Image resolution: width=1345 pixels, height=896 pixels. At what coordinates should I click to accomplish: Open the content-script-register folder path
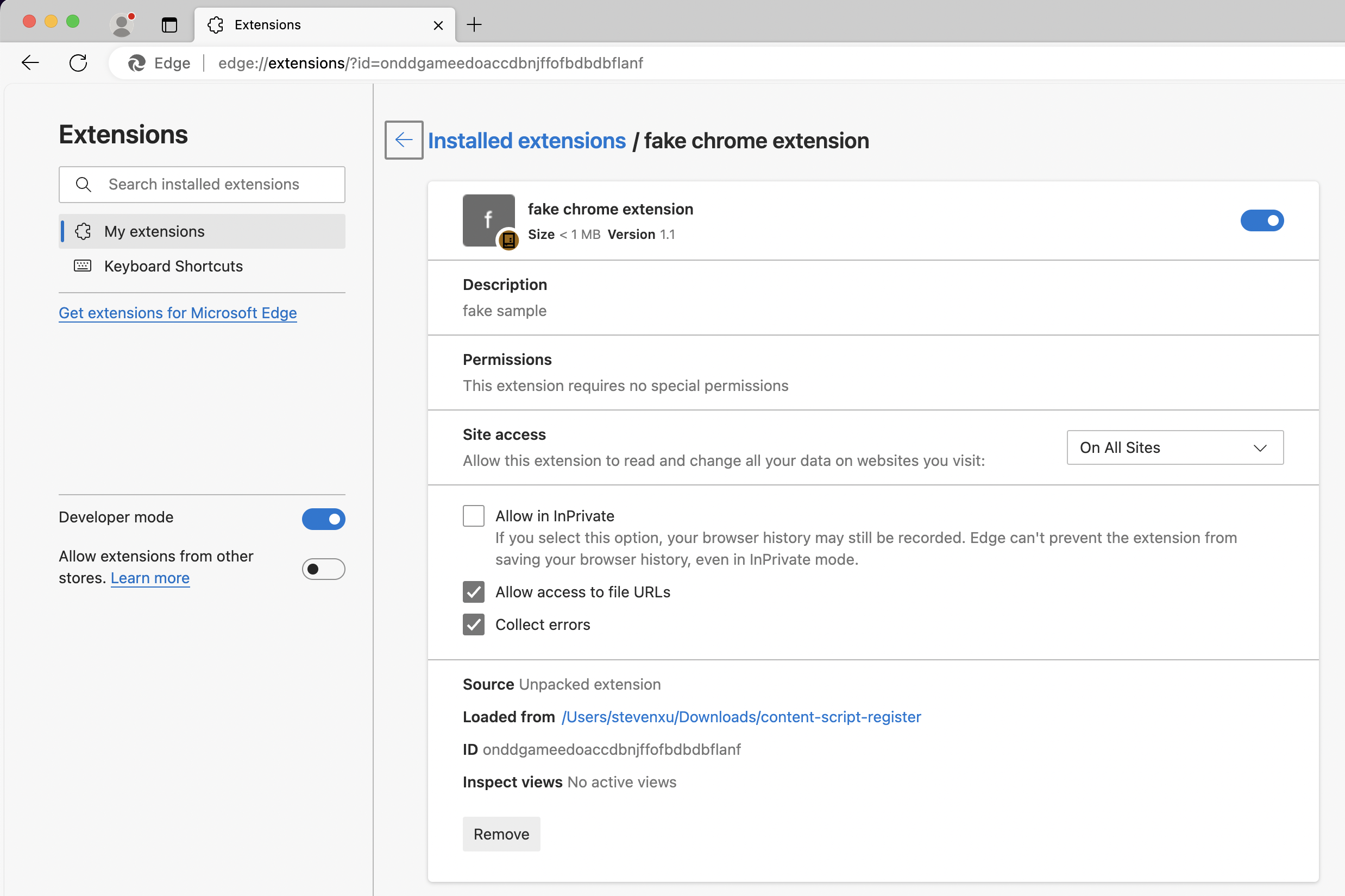741,717
